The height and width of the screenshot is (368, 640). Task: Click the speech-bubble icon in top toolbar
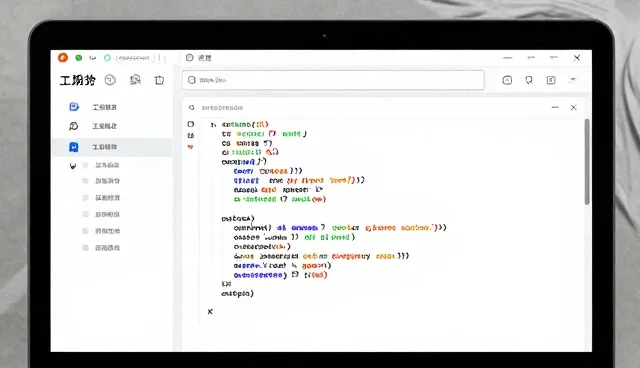pyautogui.click(x=529, y=80)
